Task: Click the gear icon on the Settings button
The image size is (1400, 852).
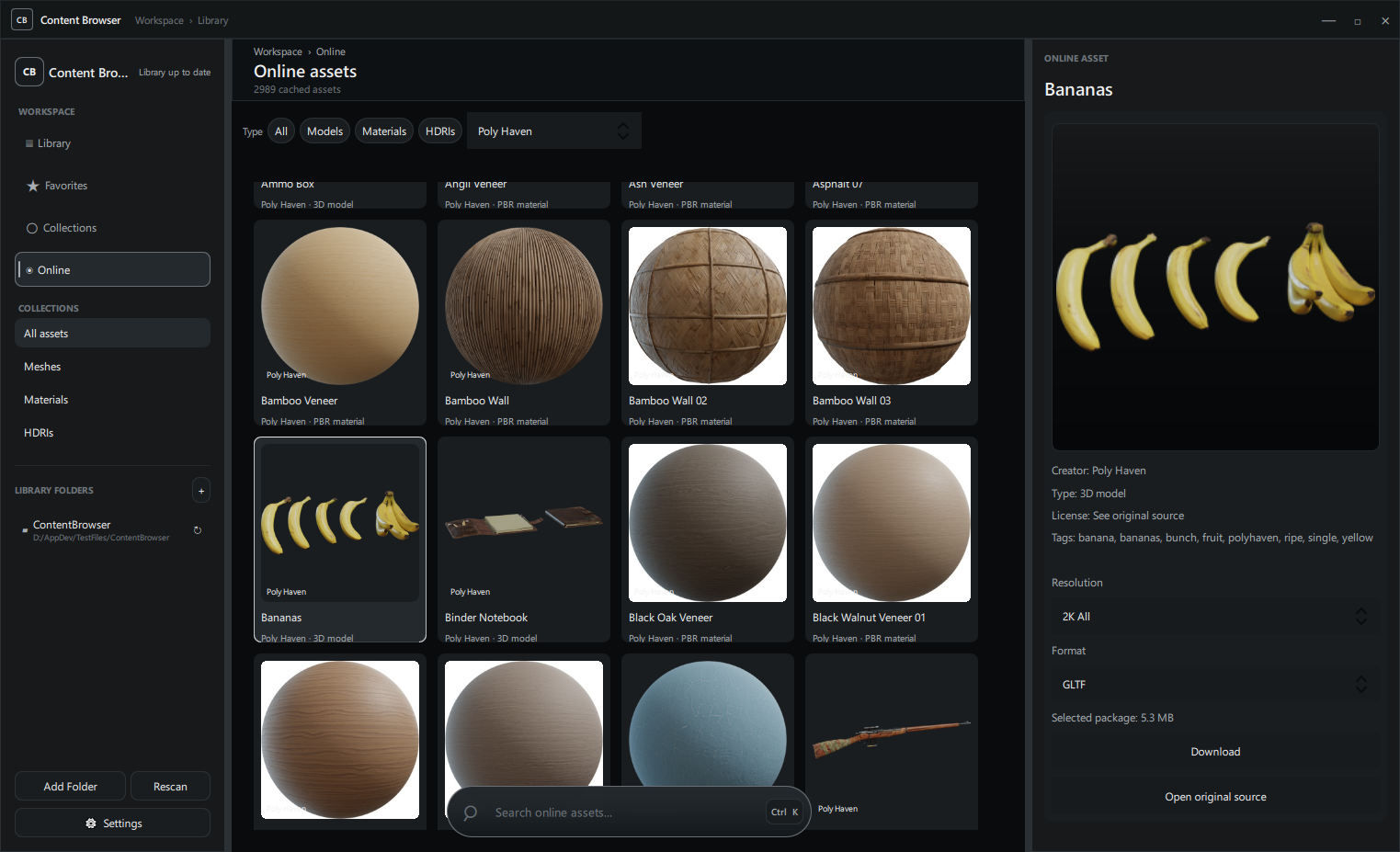Action: pyautogui.click(x=91, y=824)
